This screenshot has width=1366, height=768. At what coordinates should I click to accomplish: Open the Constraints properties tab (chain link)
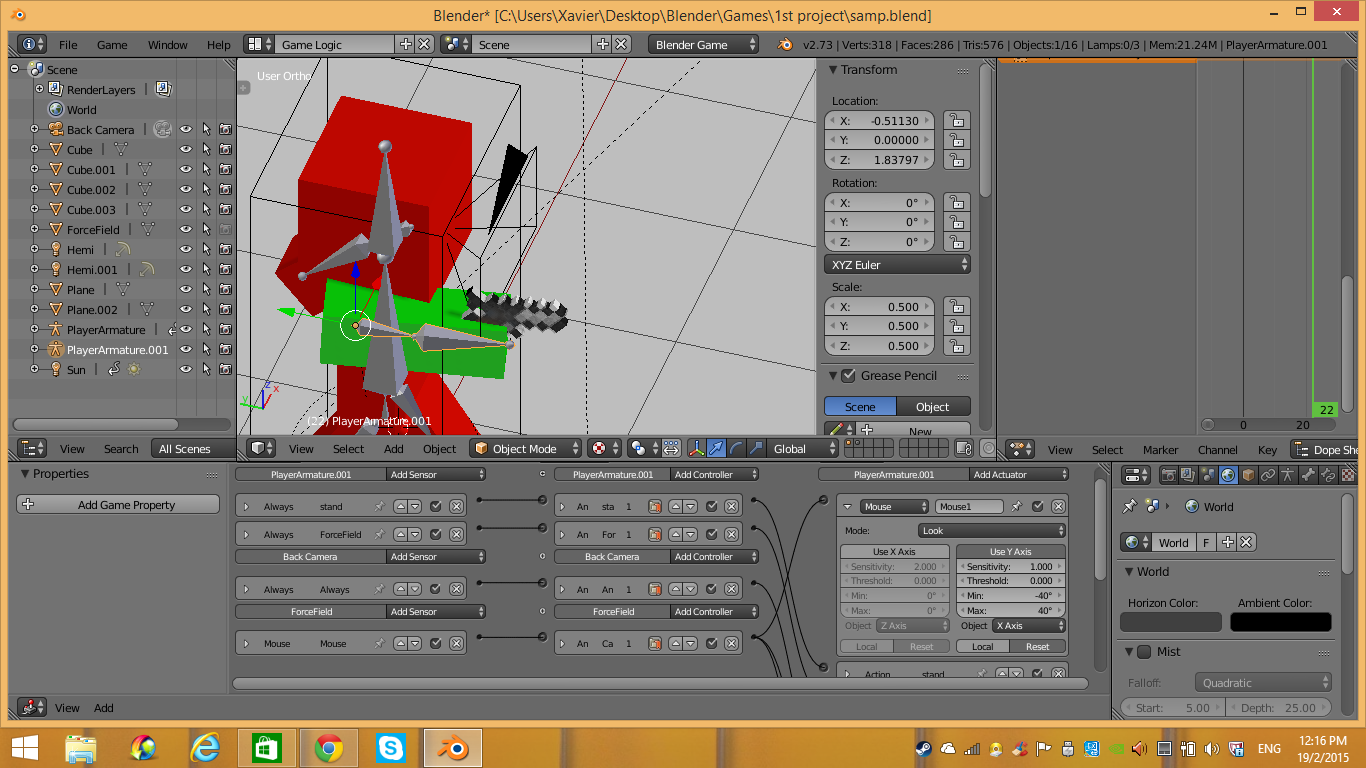pos(1268,475)
